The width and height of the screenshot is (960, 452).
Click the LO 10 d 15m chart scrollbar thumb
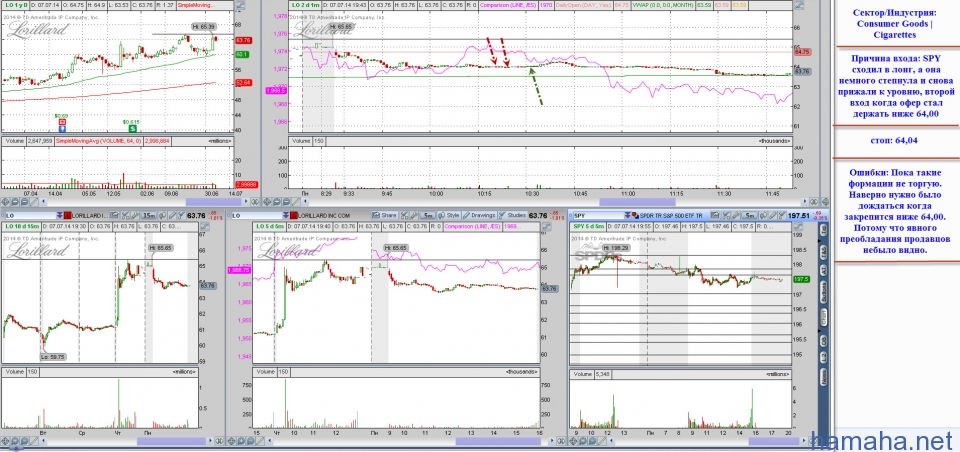click(171, 440)
